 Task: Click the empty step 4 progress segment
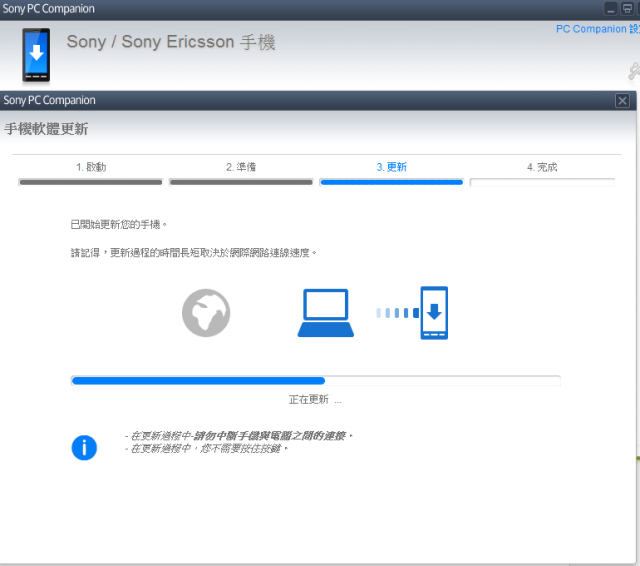pyautogui.click(x=542, y=182)
